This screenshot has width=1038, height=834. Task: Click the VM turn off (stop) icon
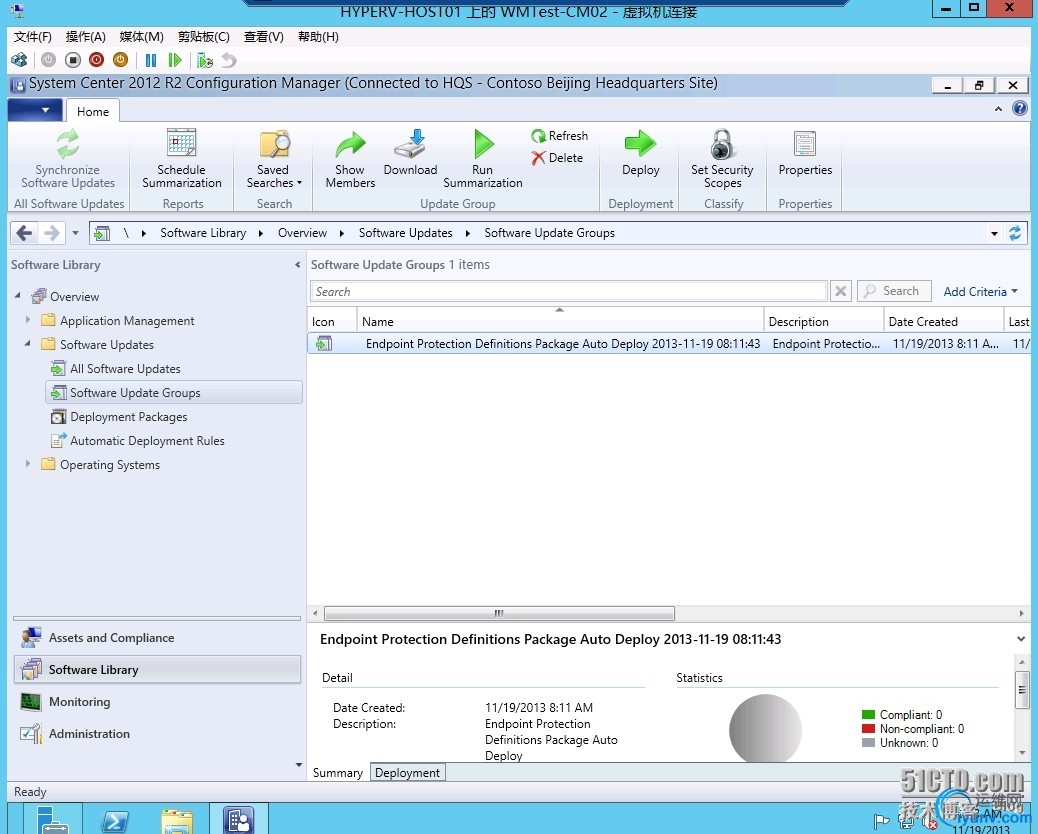pyautogui.click(x=73, y=60)
